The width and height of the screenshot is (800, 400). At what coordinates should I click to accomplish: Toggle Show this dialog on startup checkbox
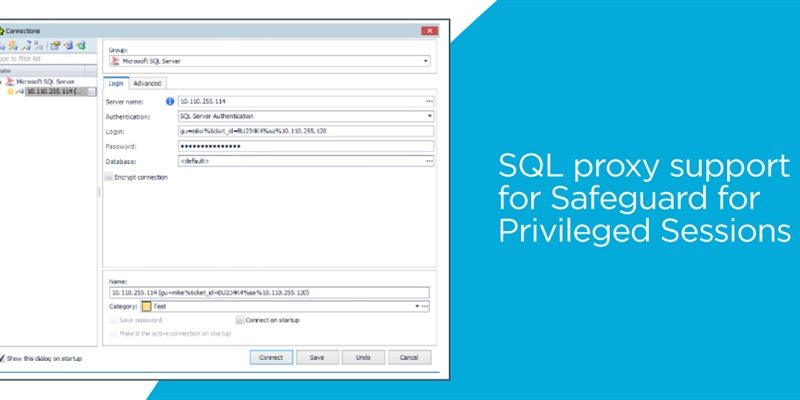(2, 359)
